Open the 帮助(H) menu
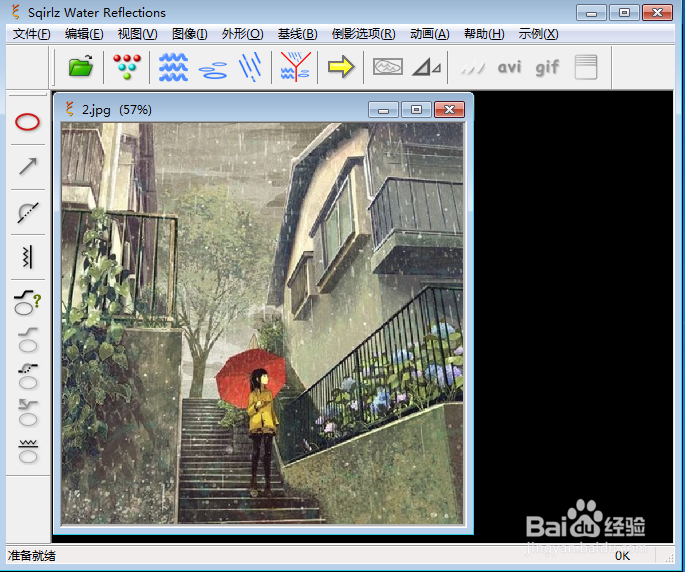This screenshot has width=685, height=572. click(484, 34)
